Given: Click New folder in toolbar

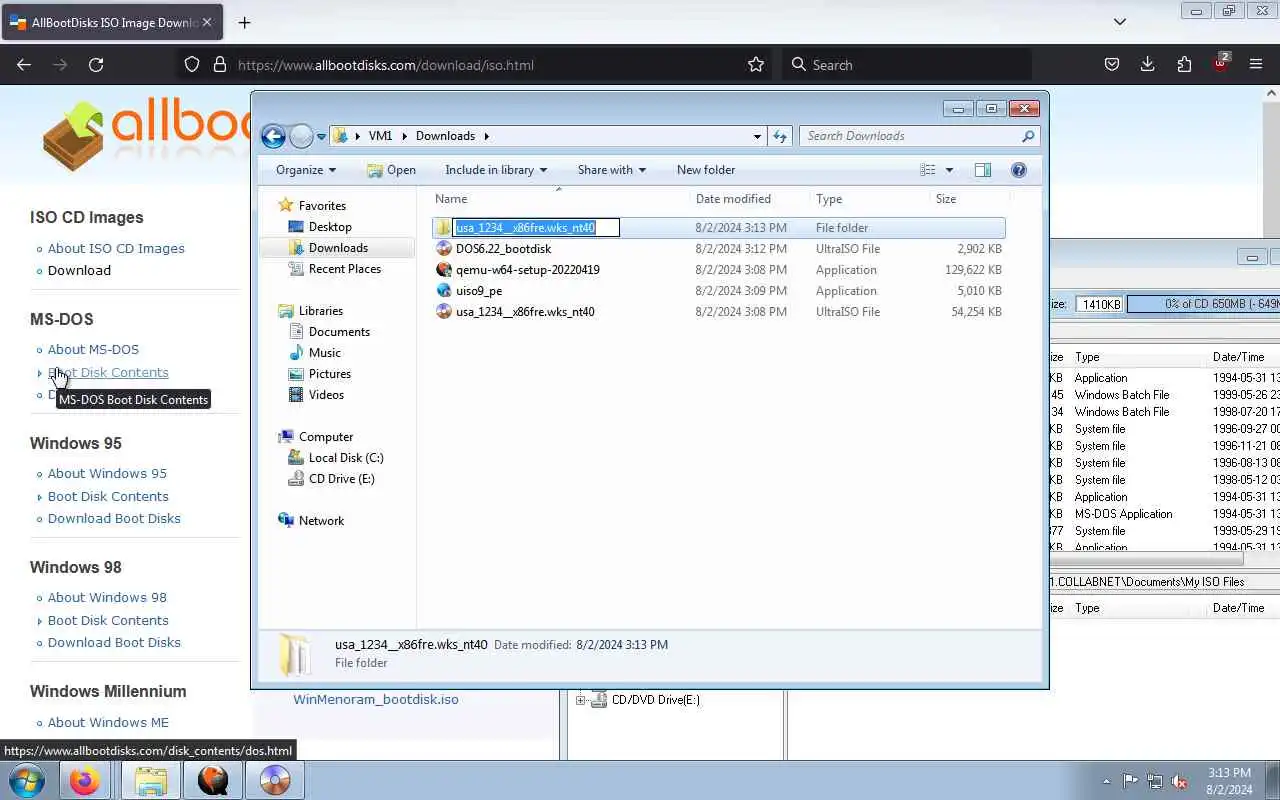Looking at the screenshot, I should 706,170.
